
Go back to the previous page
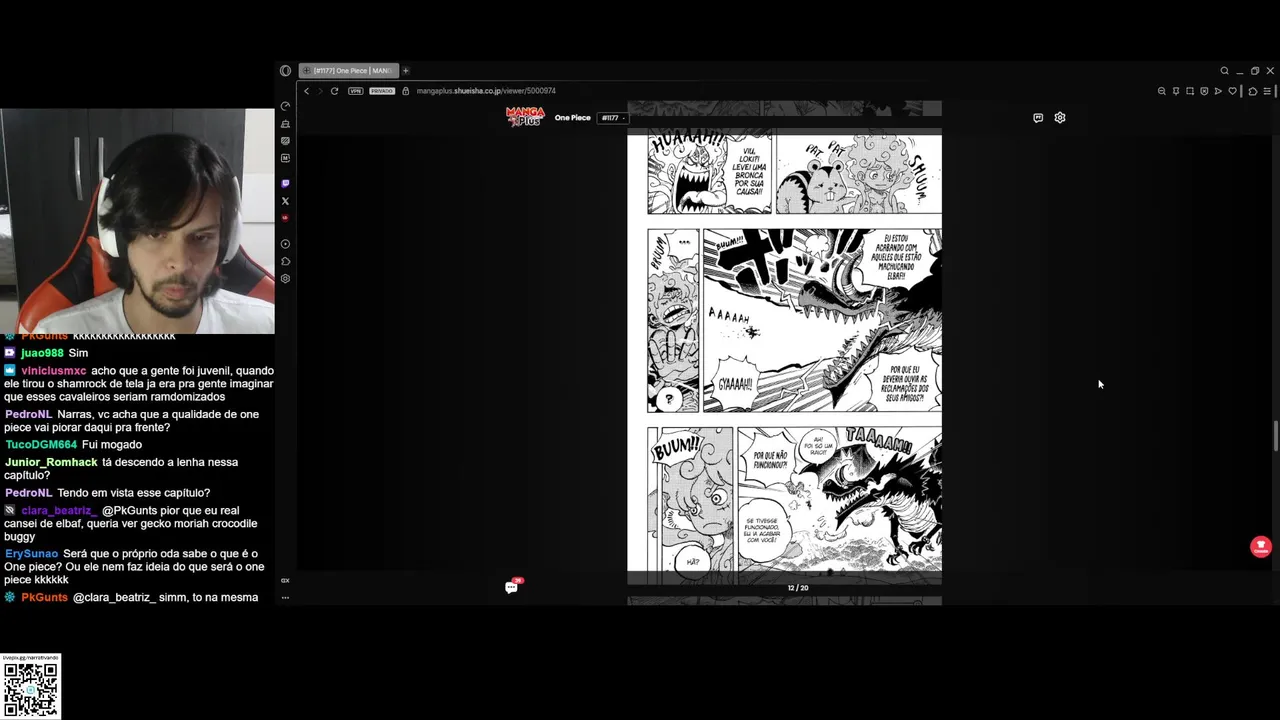tap(307, 91)
